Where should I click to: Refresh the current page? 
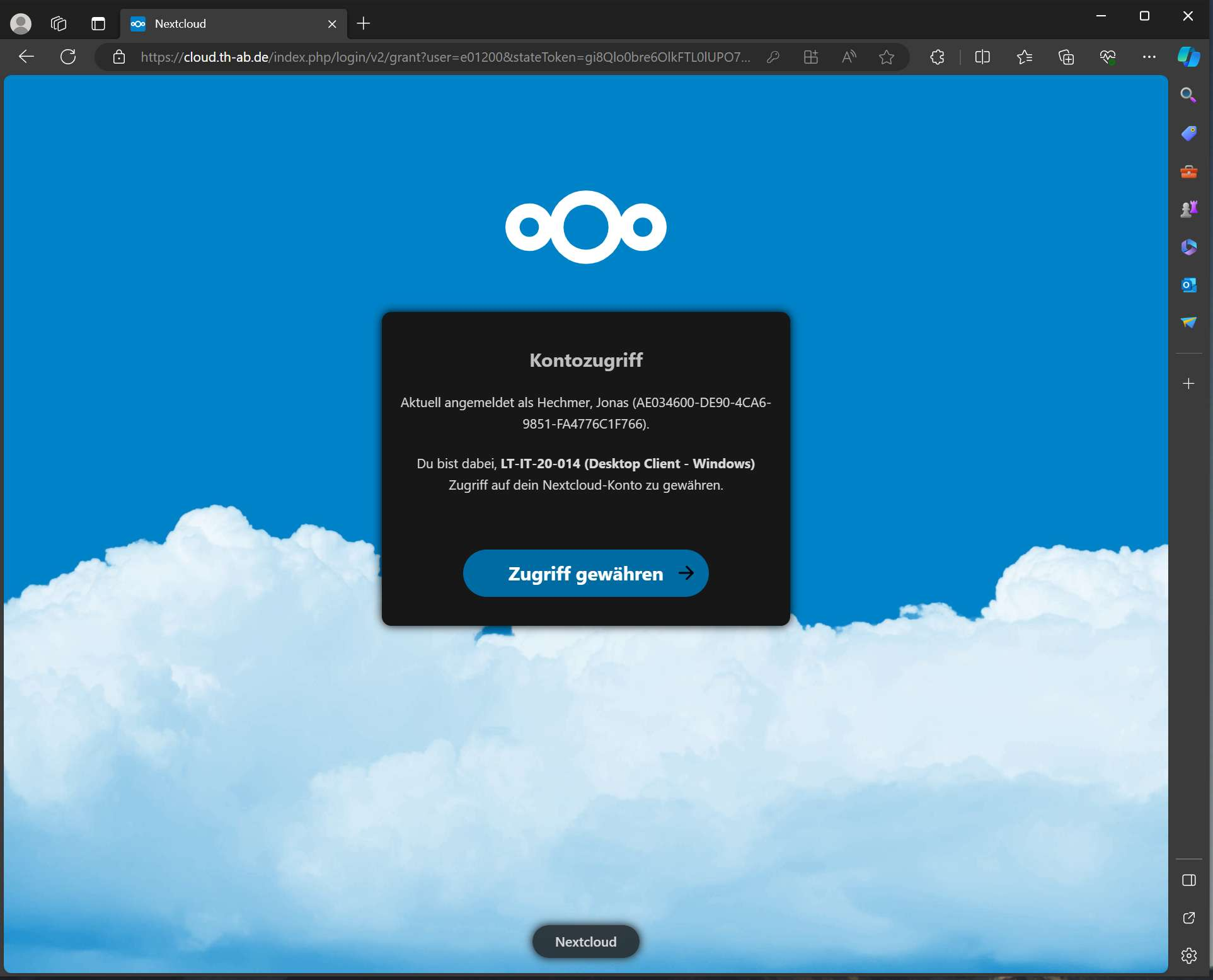(68, 57)
